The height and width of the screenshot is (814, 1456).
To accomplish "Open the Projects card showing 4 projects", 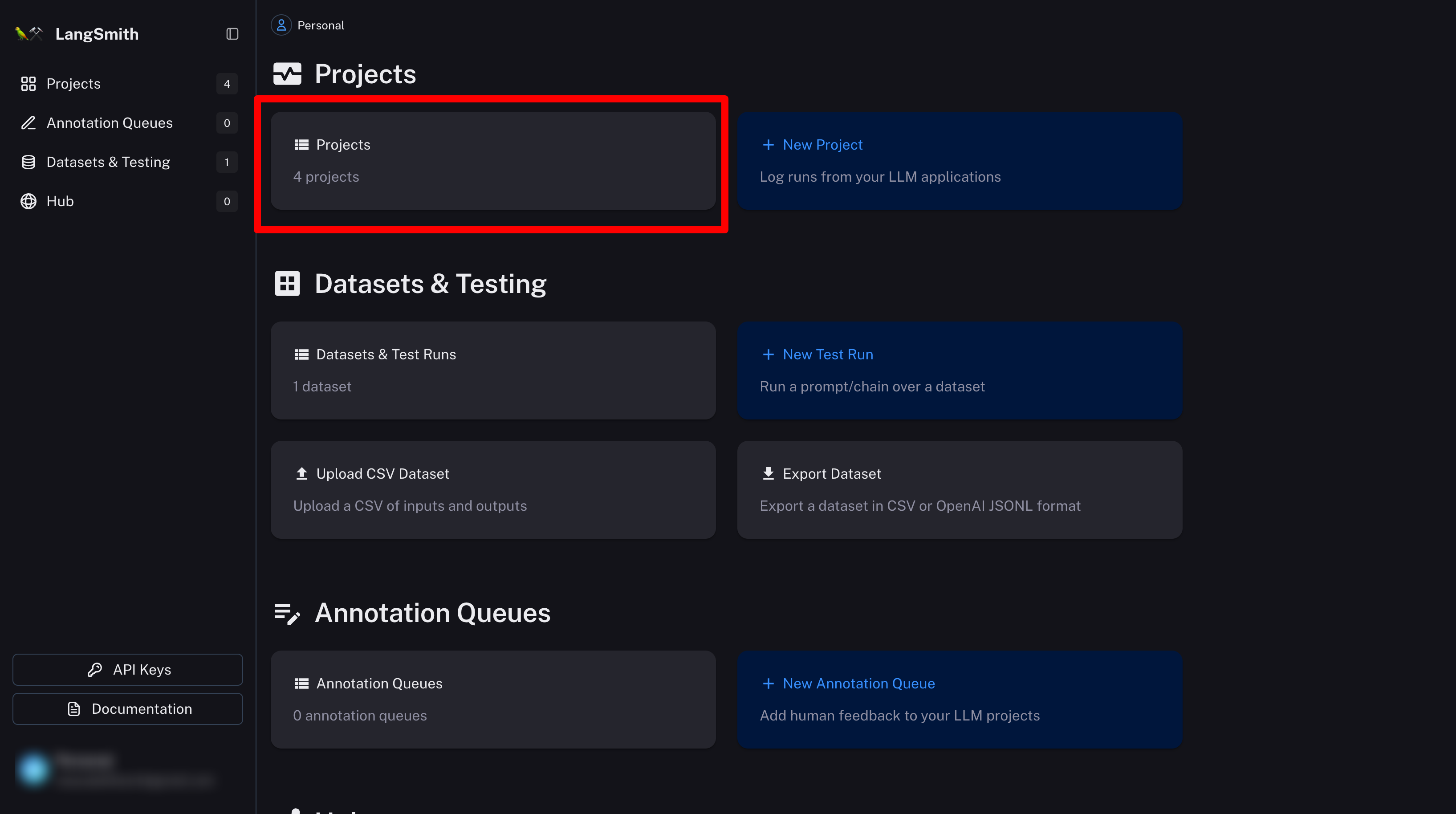I will point(493,161).
